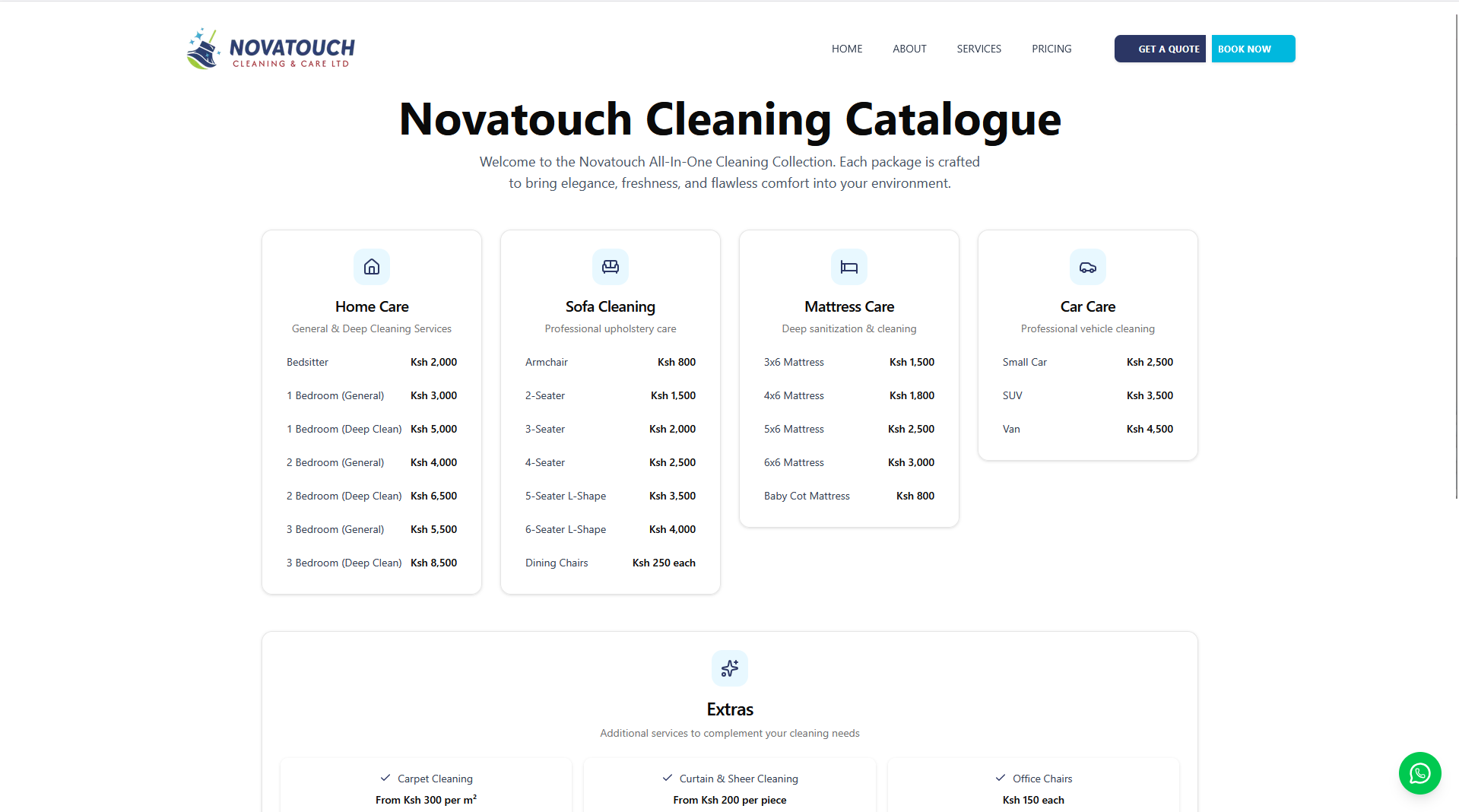
Task: Click the '4-Seater' row label
Action: tap(545, 462)
